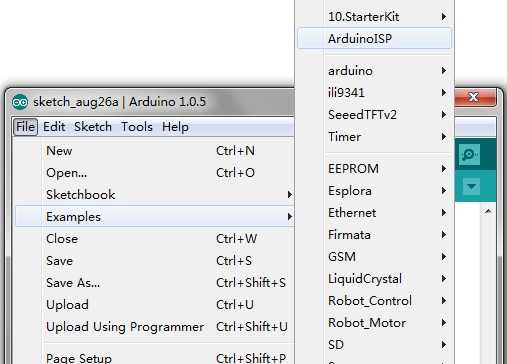
Task: Expand the arduino examples submenu
Action: point(374,71)
